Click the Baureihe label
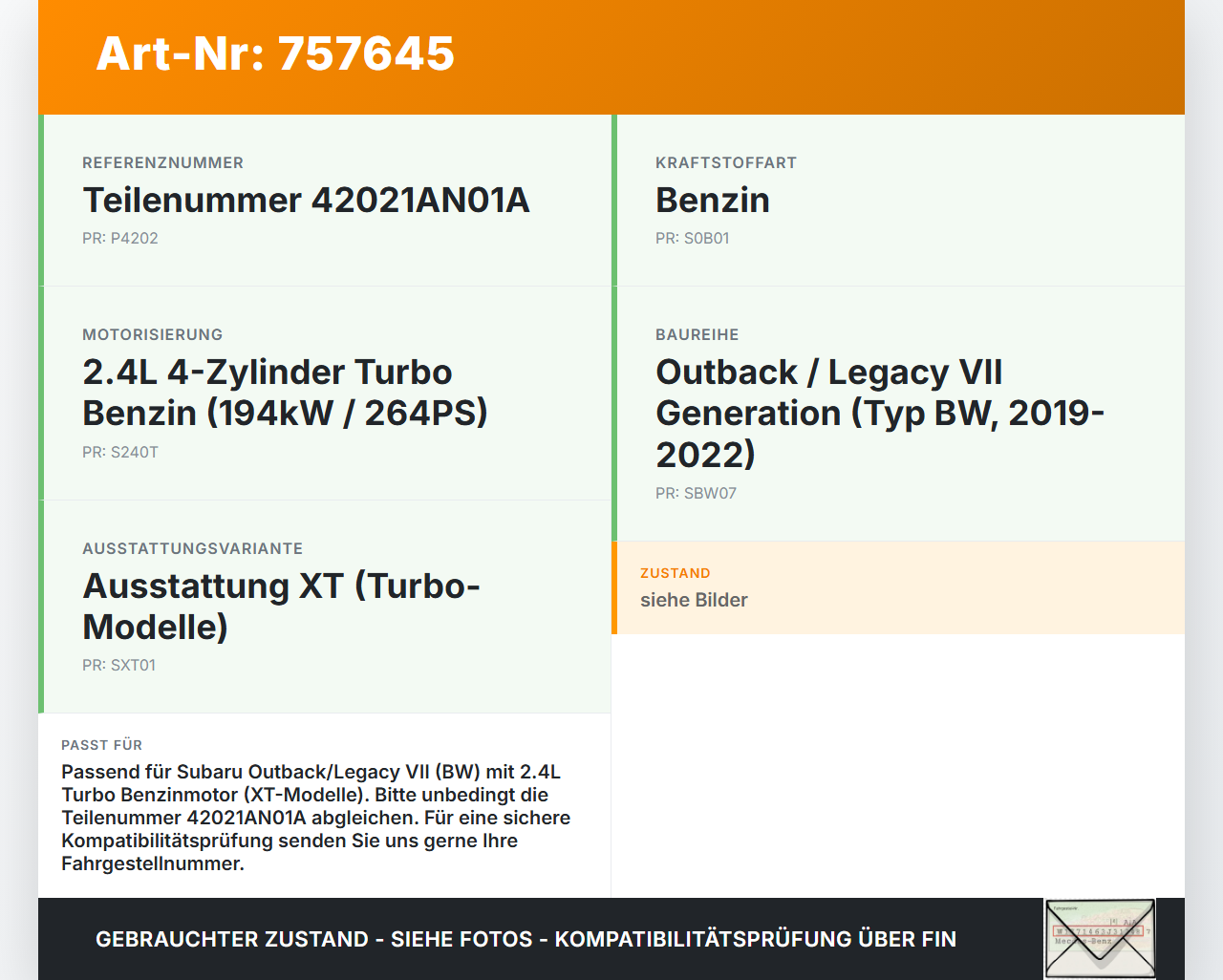Screen dimensions: 1223x980 click(697, 334)
